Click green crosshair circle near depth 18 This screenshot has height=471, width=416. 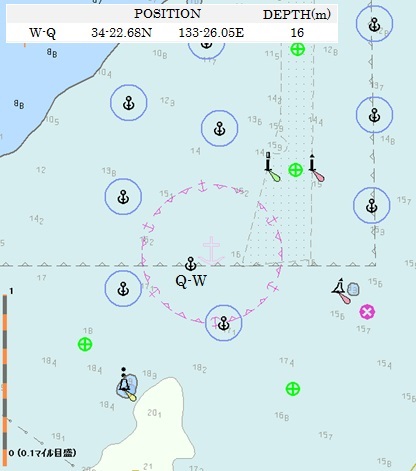[x=85, y=344]
